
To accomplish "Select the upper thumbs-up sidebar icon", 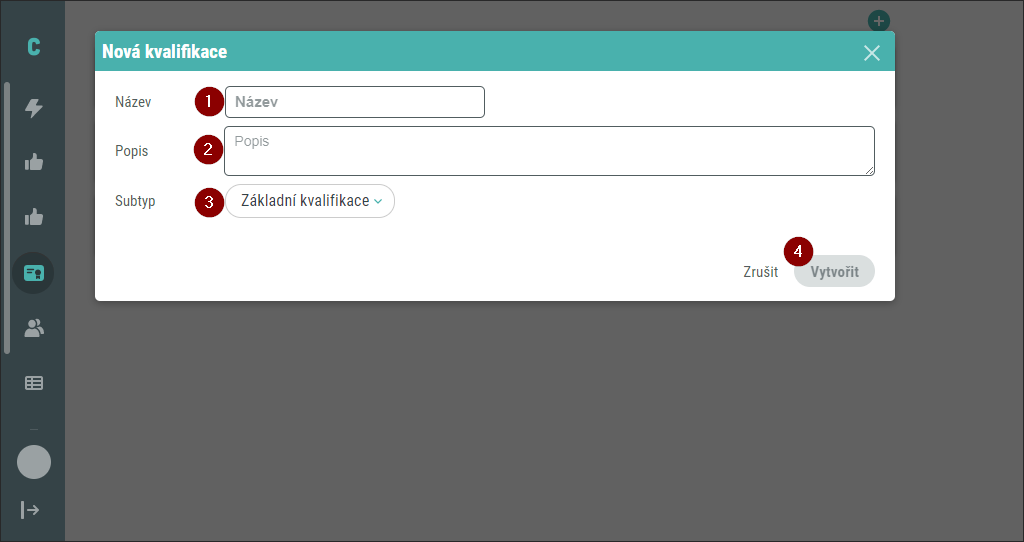I will click(34, 162).
